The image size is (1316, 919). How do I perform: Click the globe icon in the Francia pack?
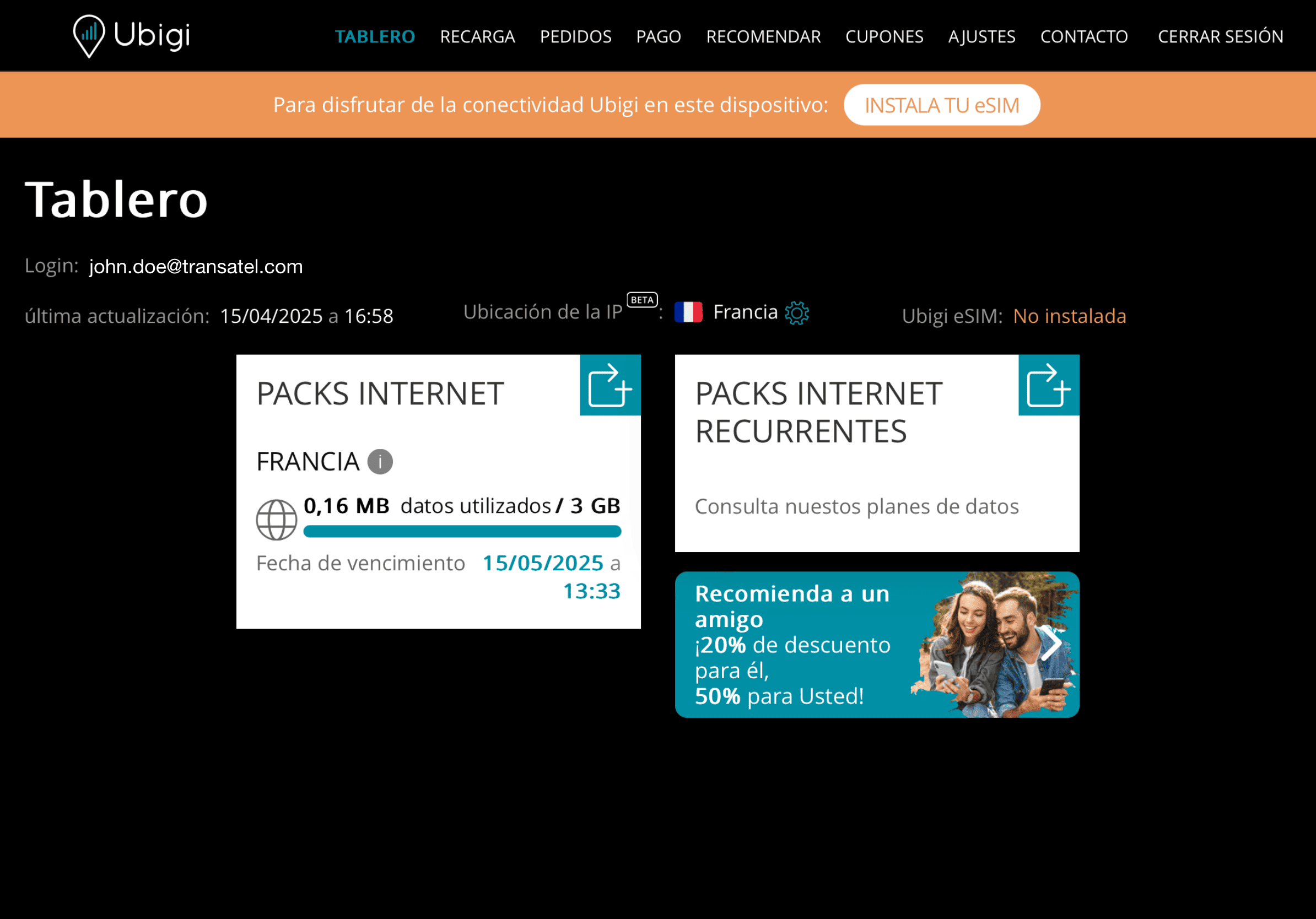276,520
